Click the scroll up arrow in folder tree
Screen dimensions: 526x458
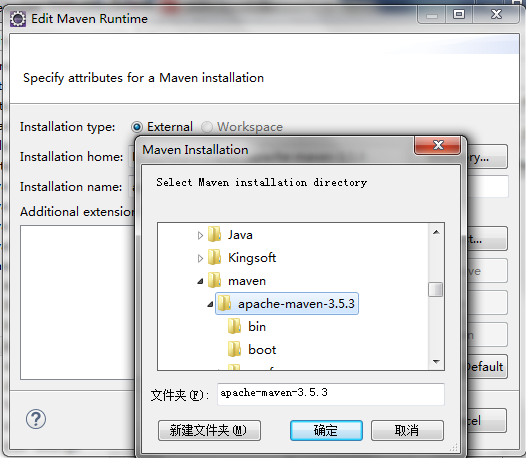click(x=436, y=232)
